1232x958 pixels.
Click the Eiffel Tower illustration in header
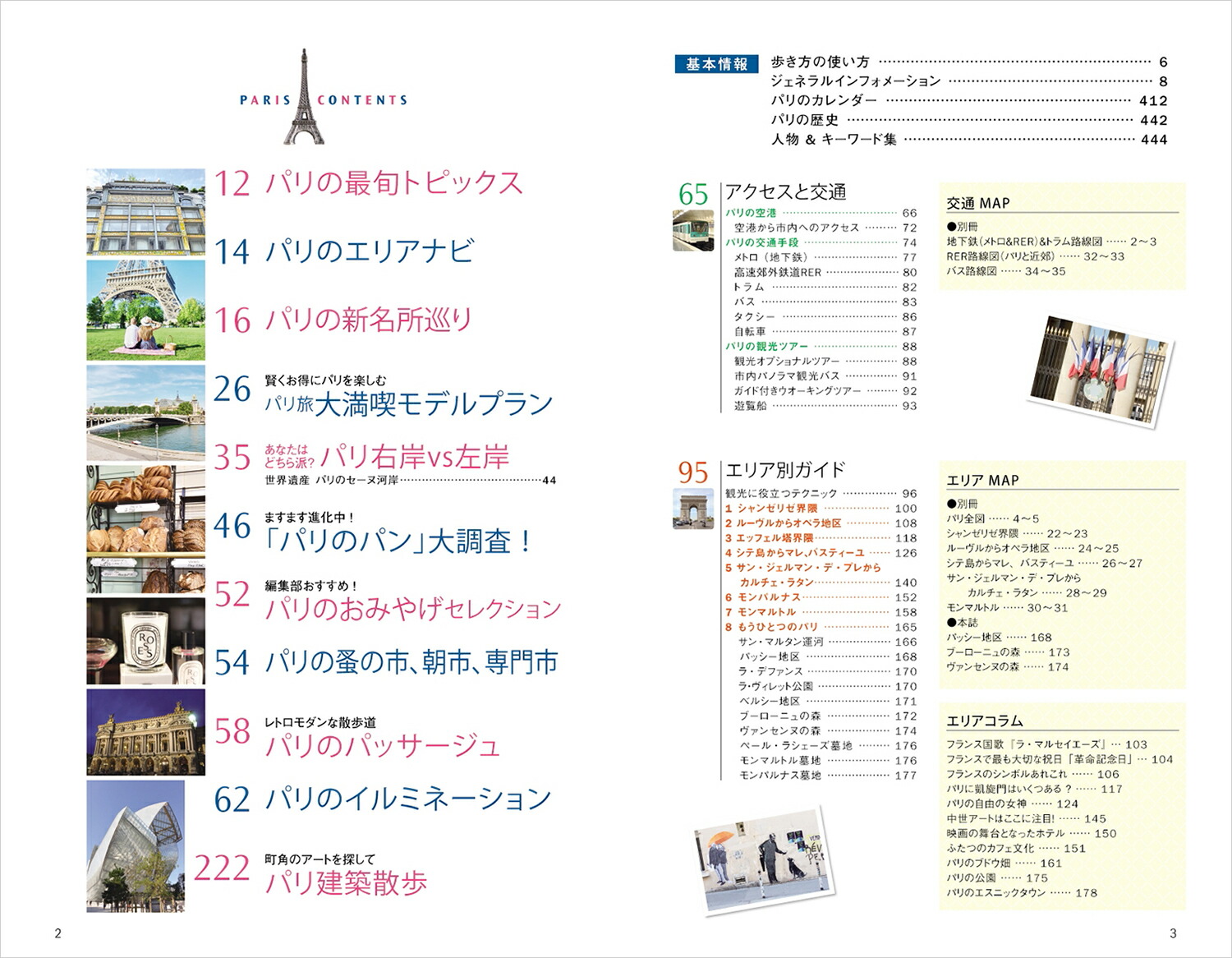point(304,99)
